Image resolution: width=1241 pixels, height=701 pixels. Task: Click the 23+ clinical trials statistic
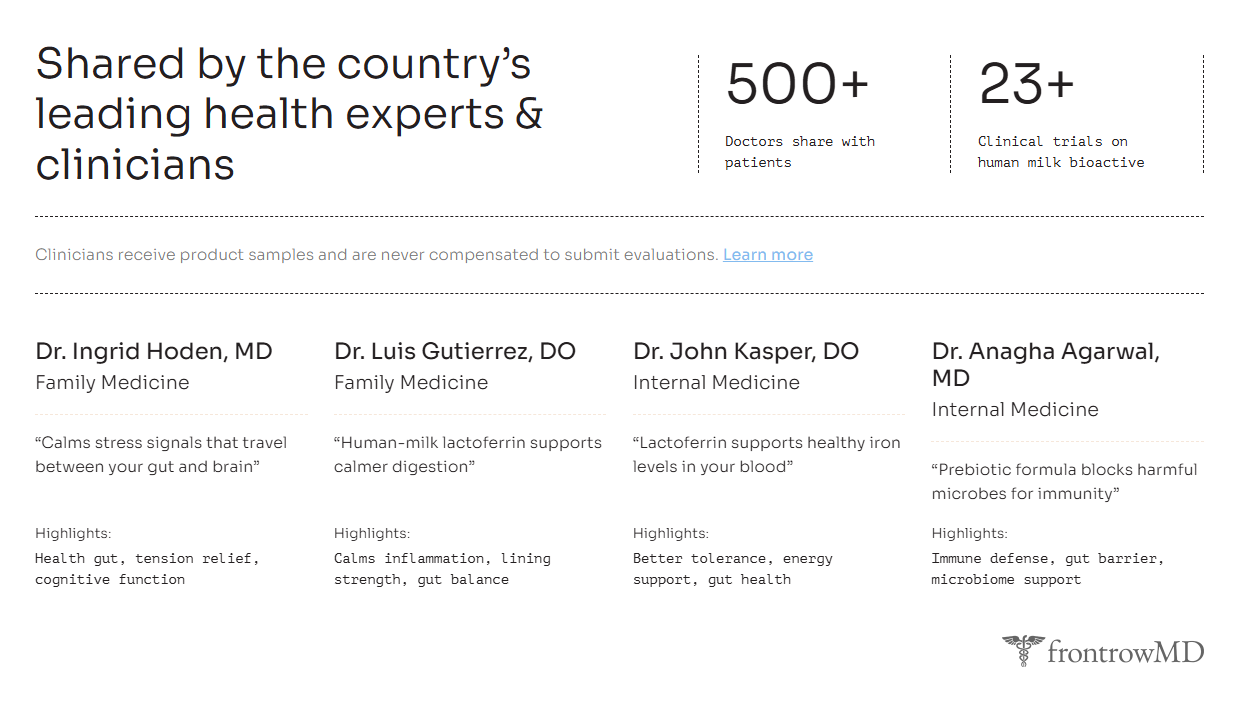point(1026,84)
